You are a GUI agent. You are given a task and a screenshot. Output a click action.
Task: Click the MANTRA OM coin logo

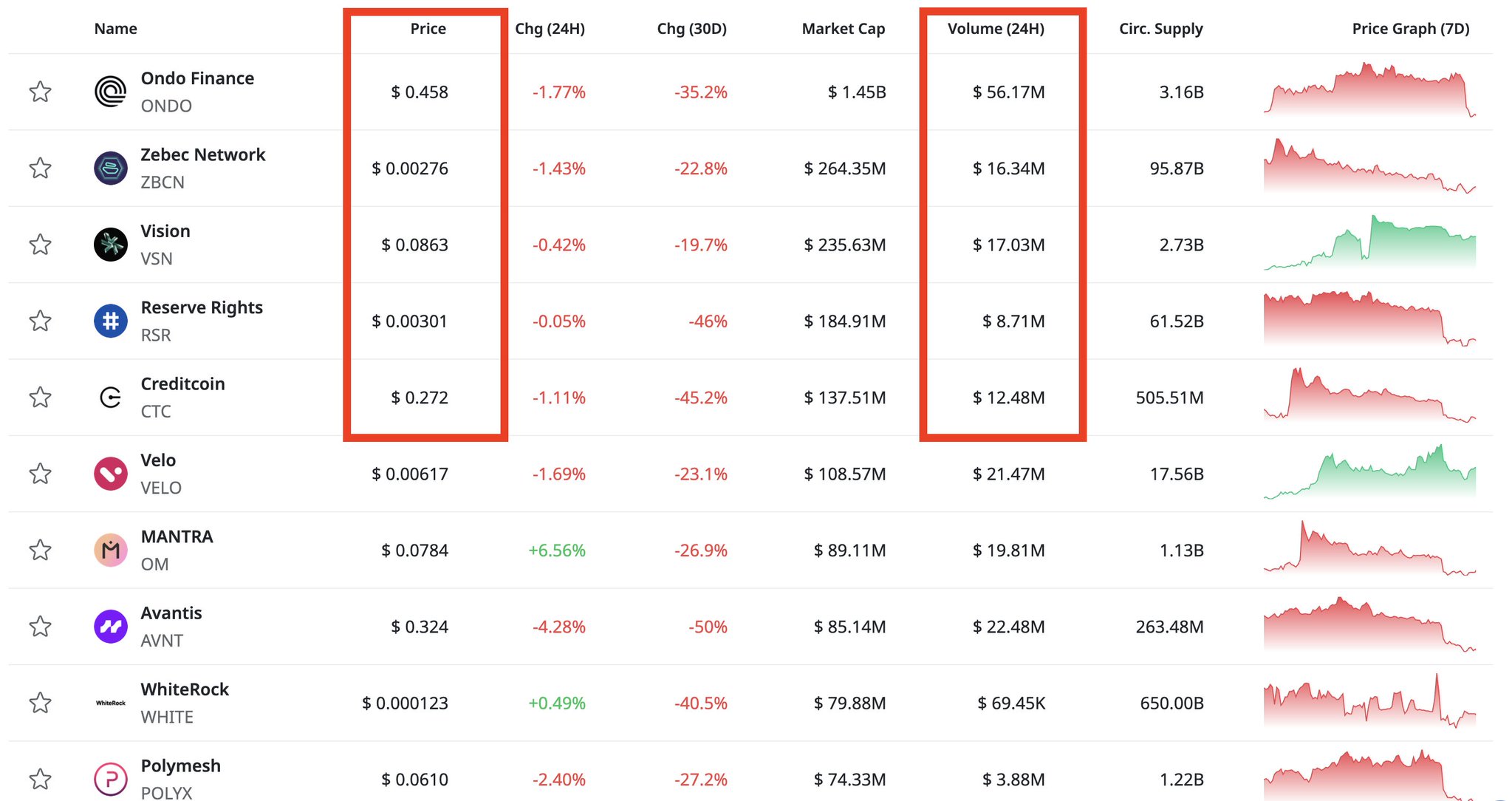pos(111,550)
